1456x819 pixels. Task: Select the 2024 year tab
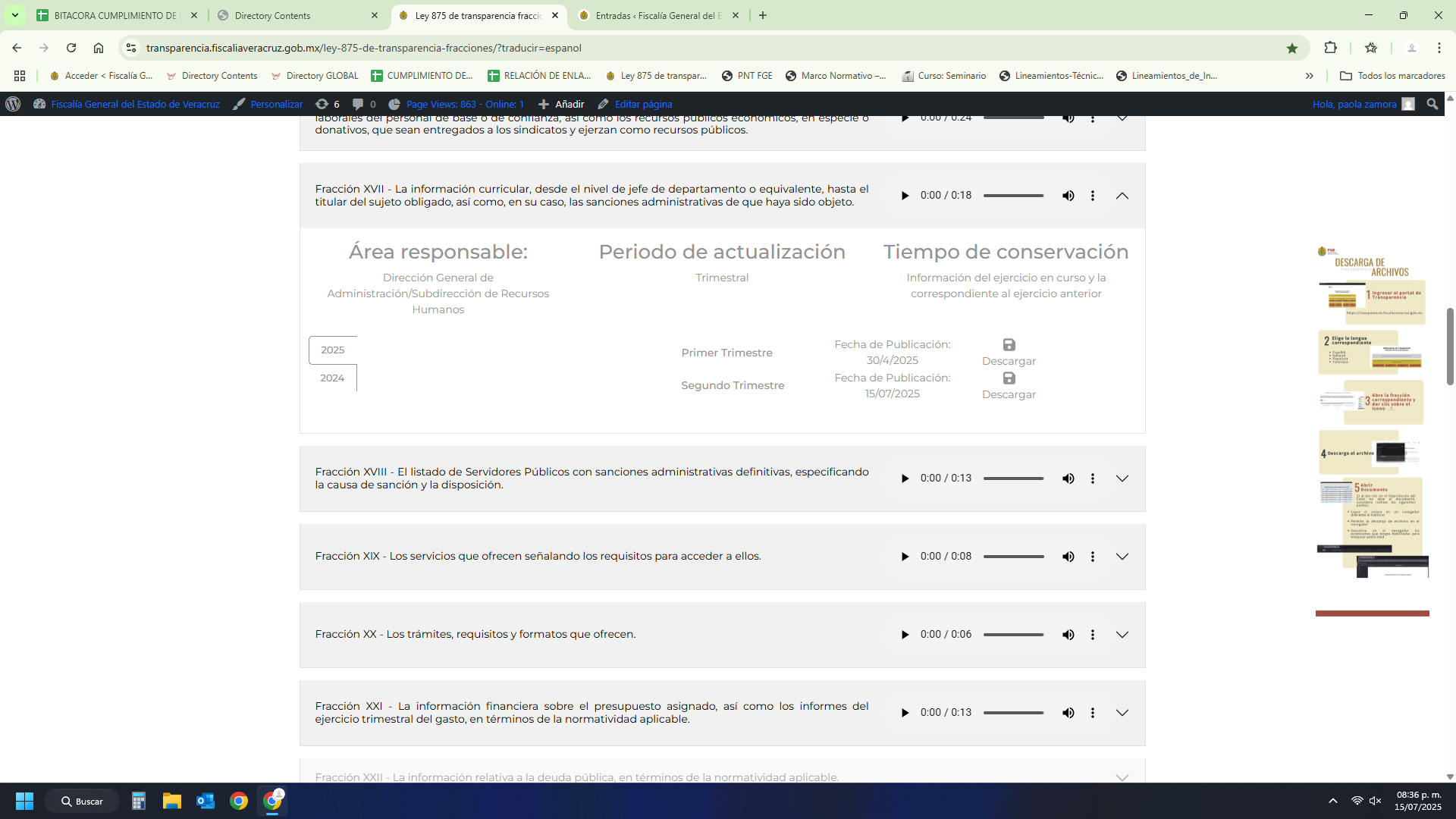pos(332,378)
